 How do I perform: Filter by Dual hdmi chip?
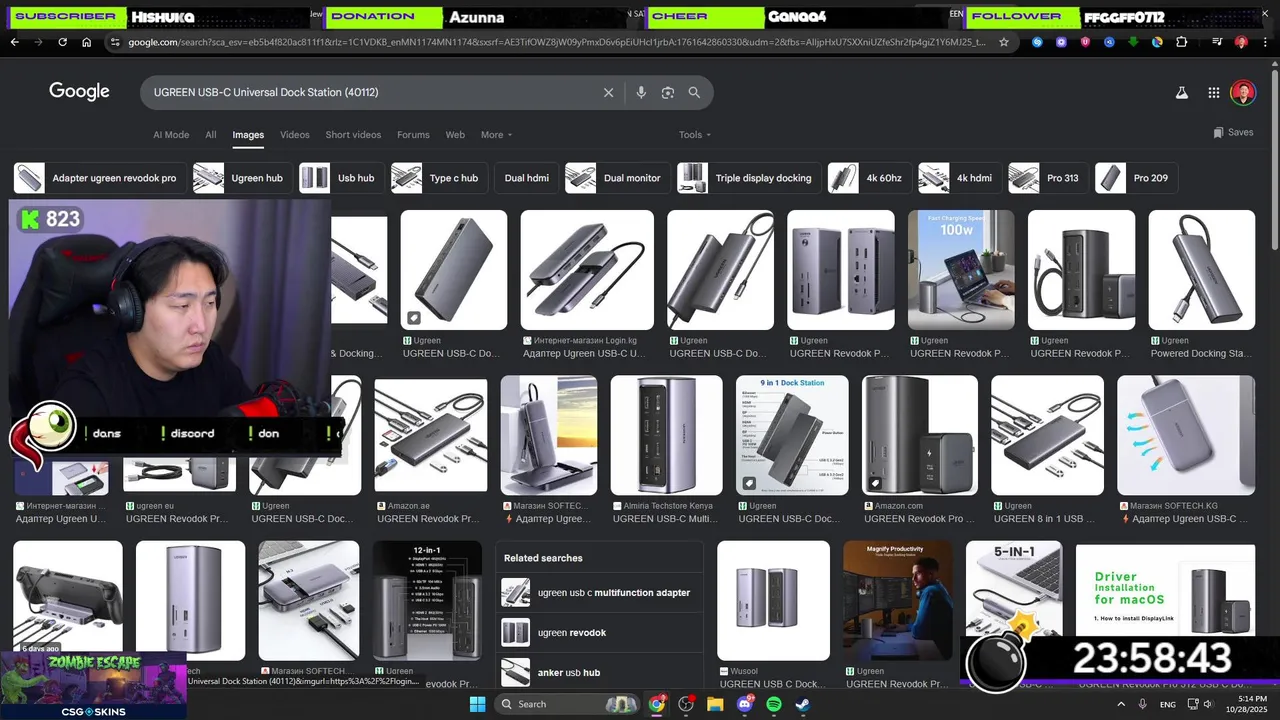(x=527, y=178)
